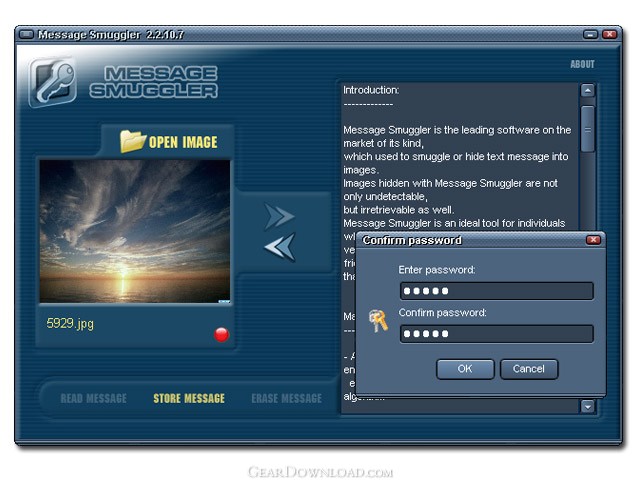Click the file name 5929.jpg
Viewport: 640px width, 480px height.
(70, 324)
